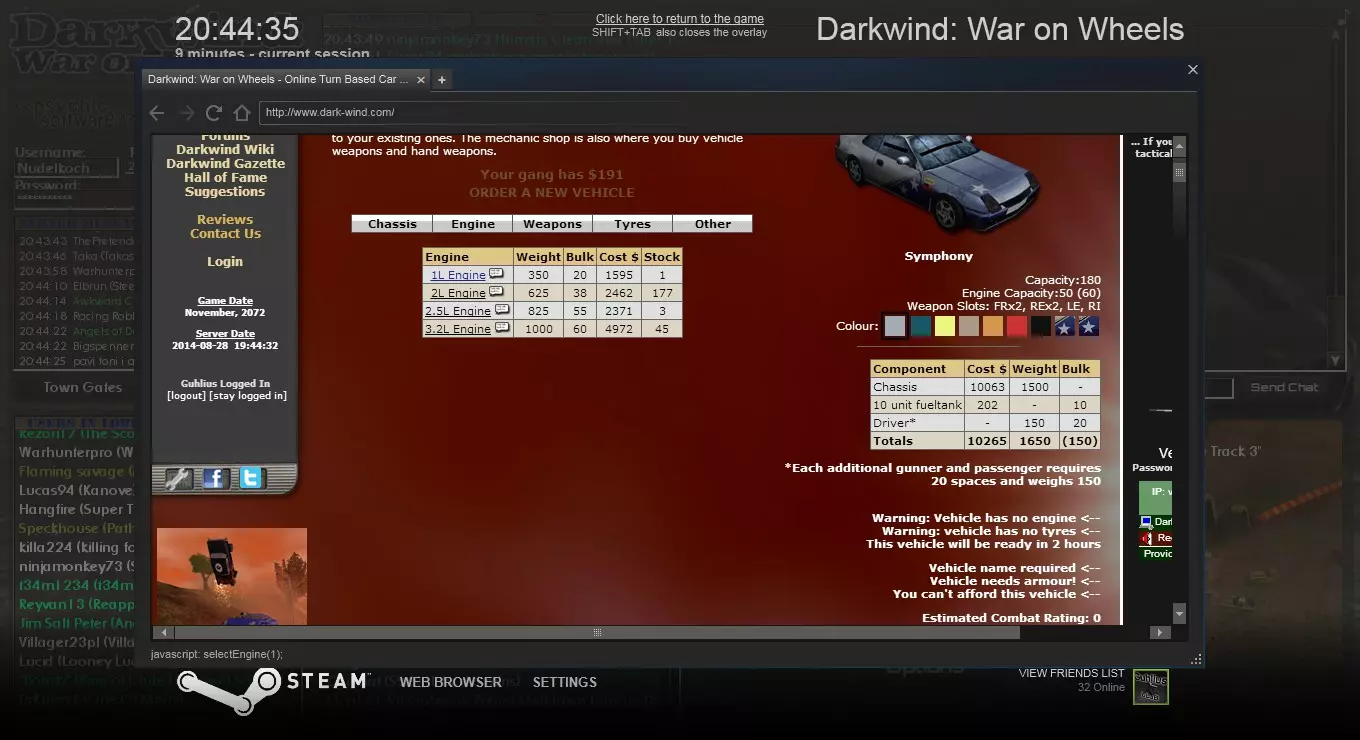1360x740 pixels.
Task: Open the Guhlius friends avatar
Action: [1150, 687]
